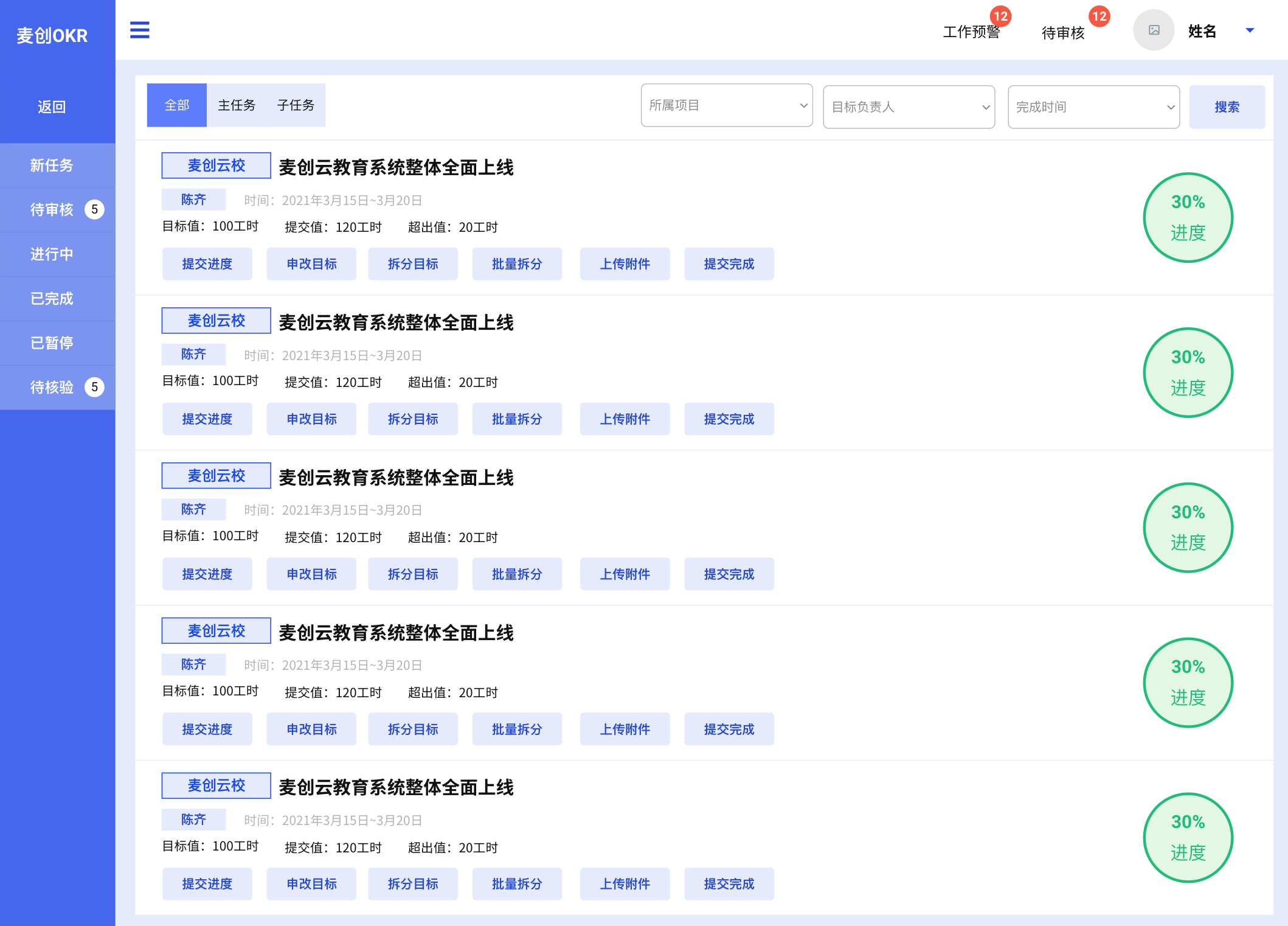
Task: Click badge count next to sidebar 待核验
Action: (x=94, y=387)
